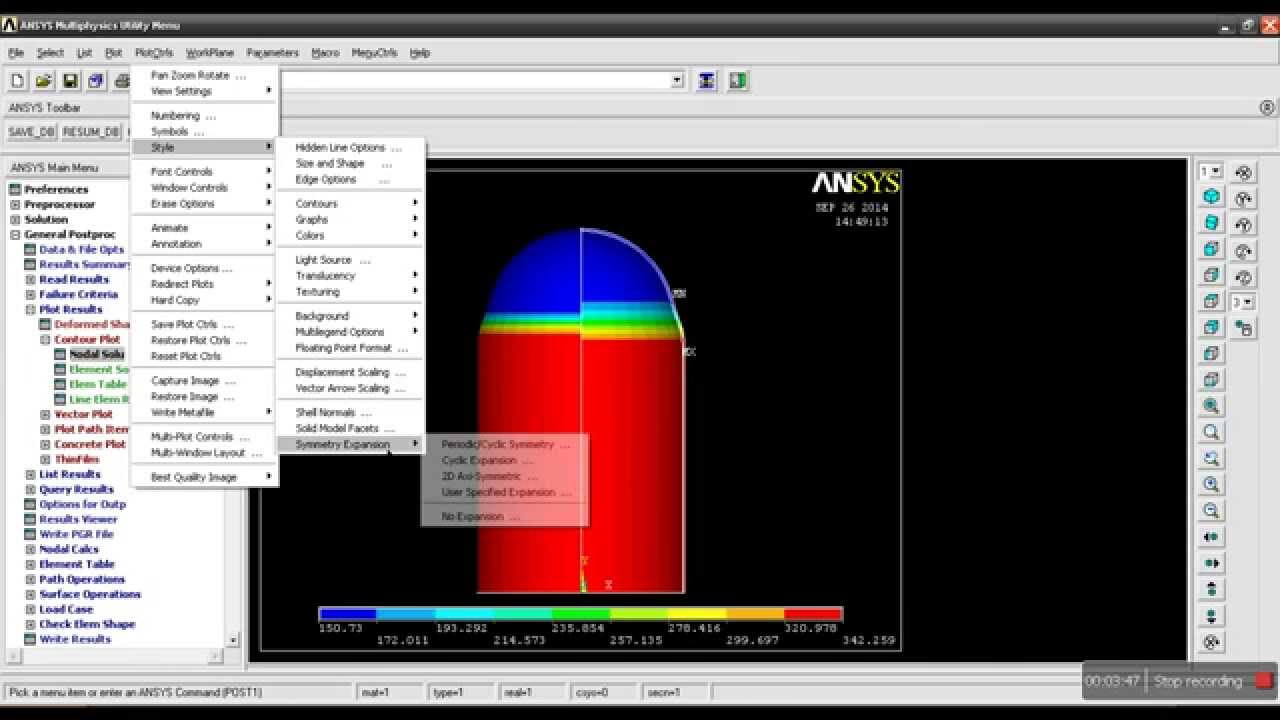This screenshot has width=1280, height=720.
Task: Click the Open ANSYS File folder icon
Action: coord(43,81)
